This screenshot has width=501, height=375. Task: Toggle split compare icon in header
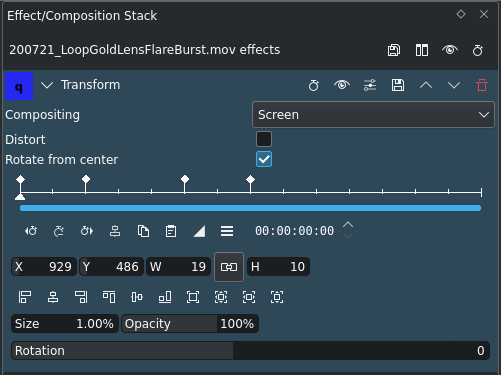[x=422, y=50]
